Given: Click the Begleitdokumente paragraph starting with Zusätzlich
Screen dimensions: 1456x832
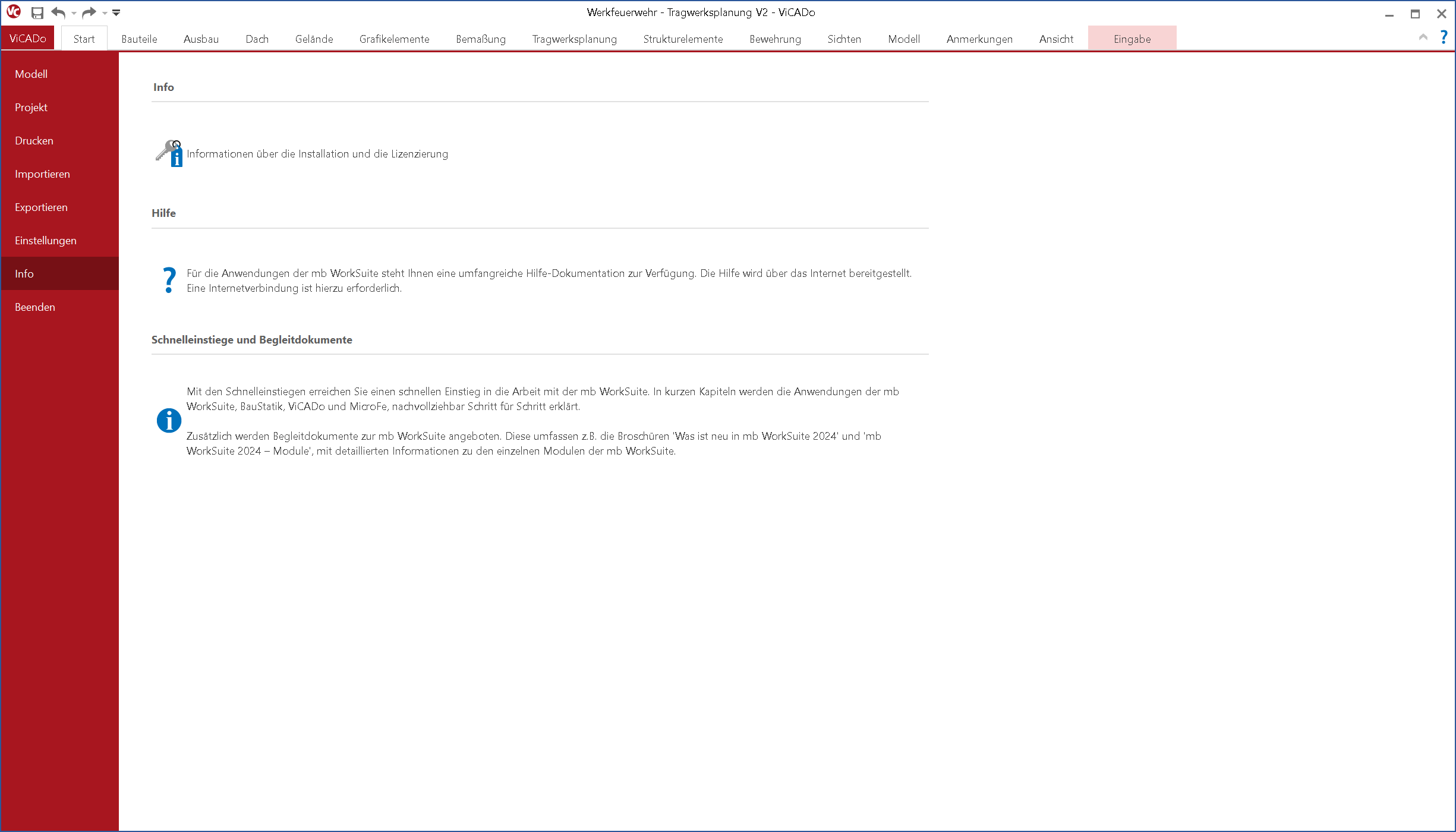Looking at the screenshot, I should 534,443.
